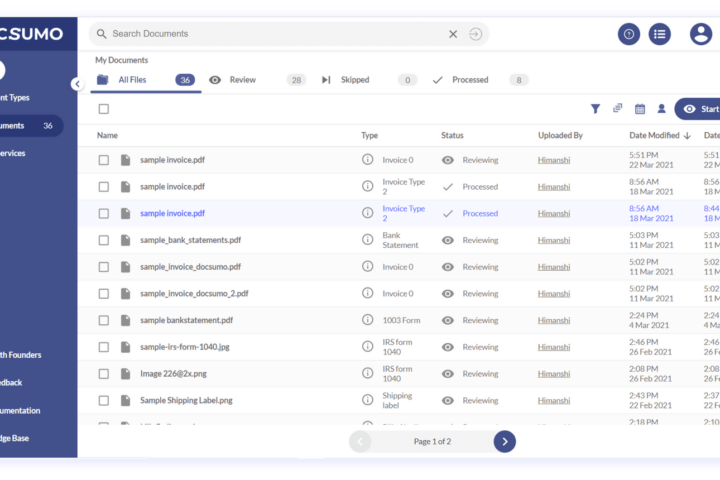Toggle the select-all checkbox
The width and height of the screenshot is (720, 480).
click(x=104, y=109)
